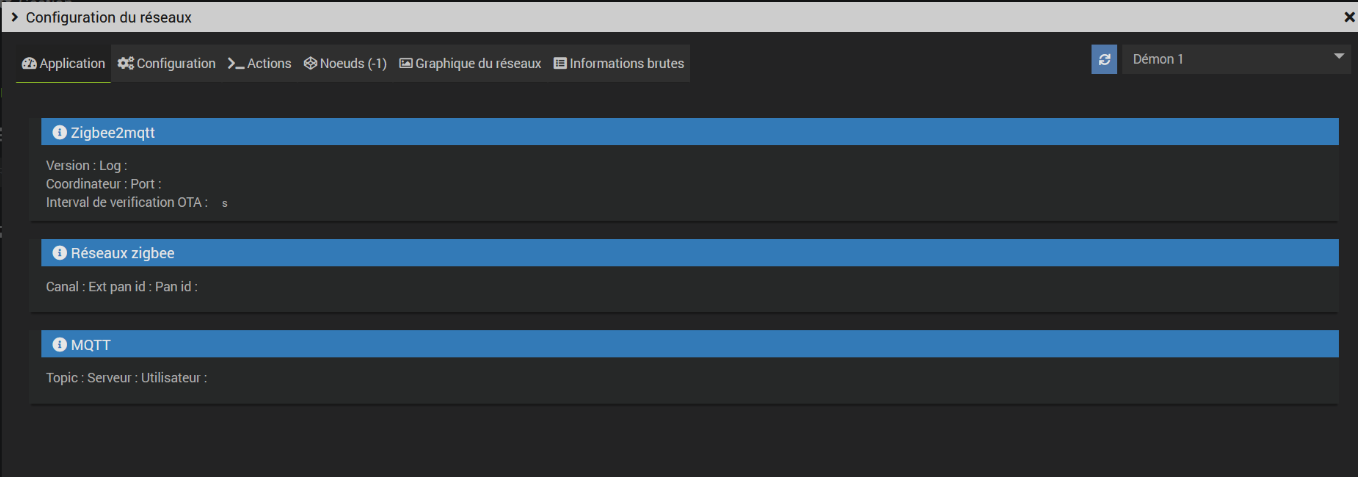Viewport: 1358px width, 477px height.
Task: Click the Canal : Ext pan id line
Action: (x=122, y=287)
